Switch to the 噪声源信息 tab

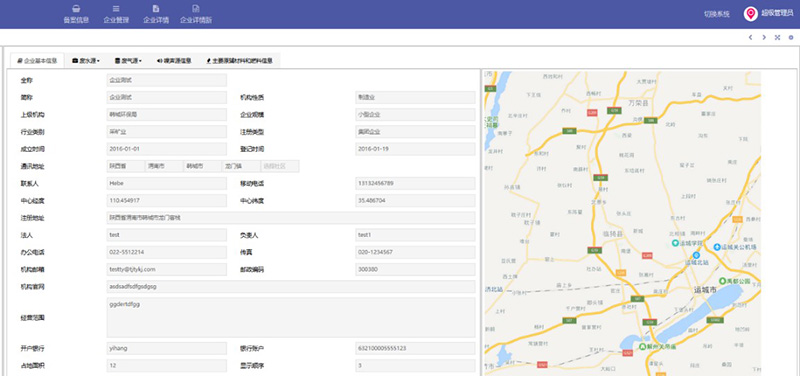(174, 61)
